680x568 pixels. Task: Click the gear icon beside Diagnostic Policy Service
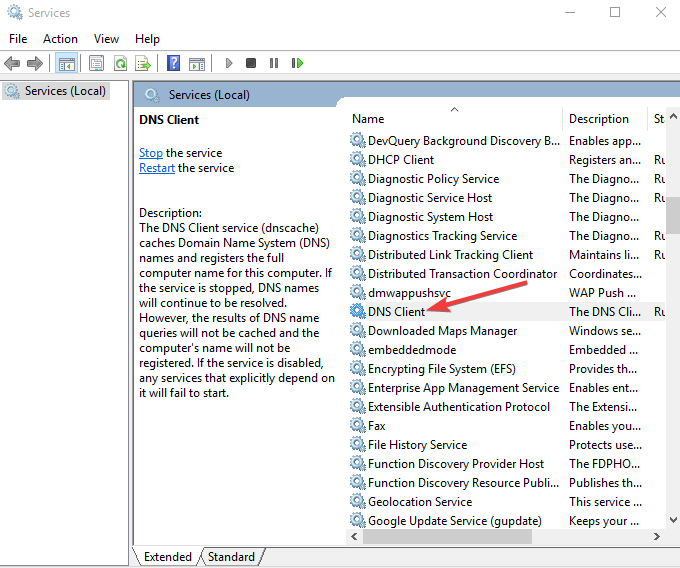(357, 178)
